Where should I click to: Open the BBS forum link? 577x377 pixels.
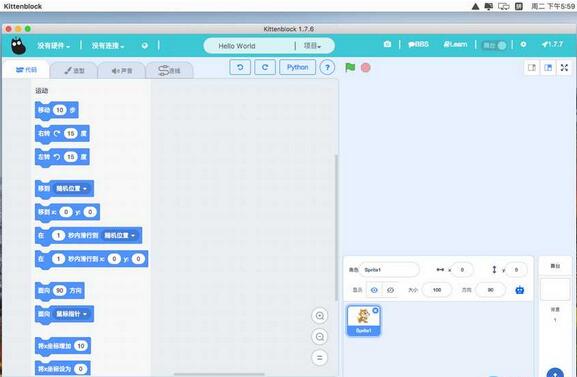click(x=418, y=44)
